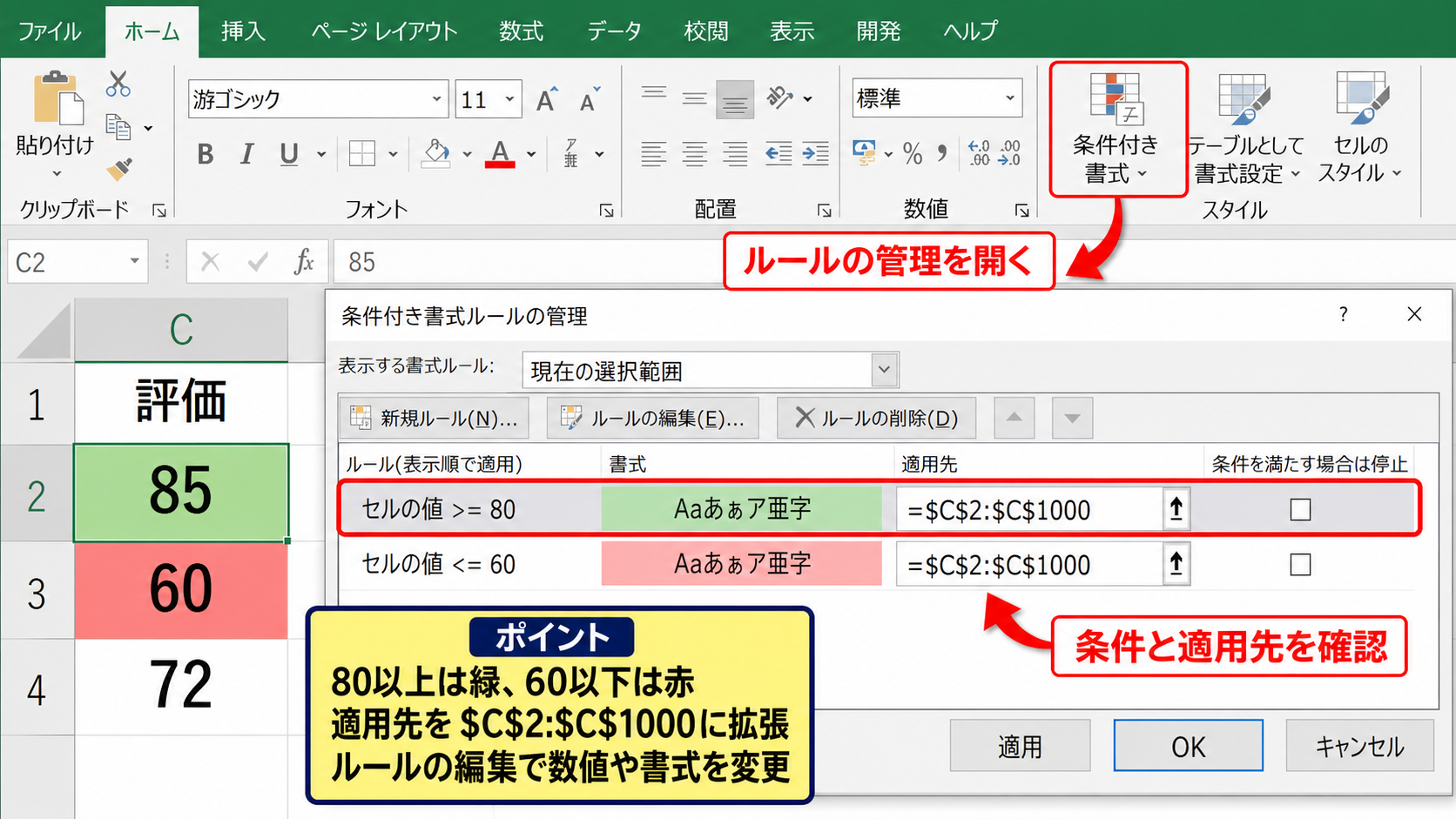Image resolution: width=1456 pixels, height=819 pixels.
Task: Select cell containing 72
Action: [181, 687]
